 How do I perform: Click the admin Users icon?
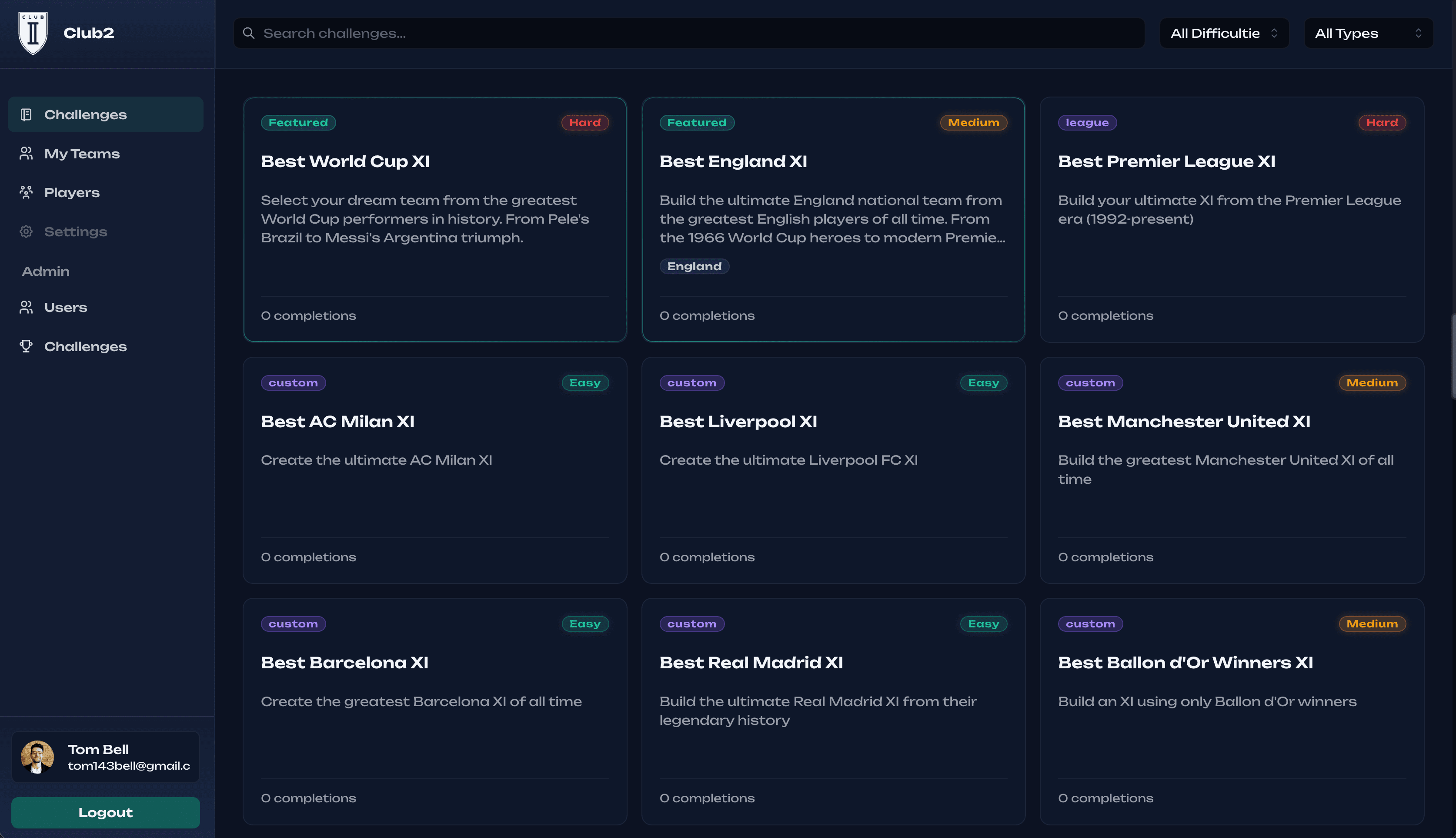point(26,307)
